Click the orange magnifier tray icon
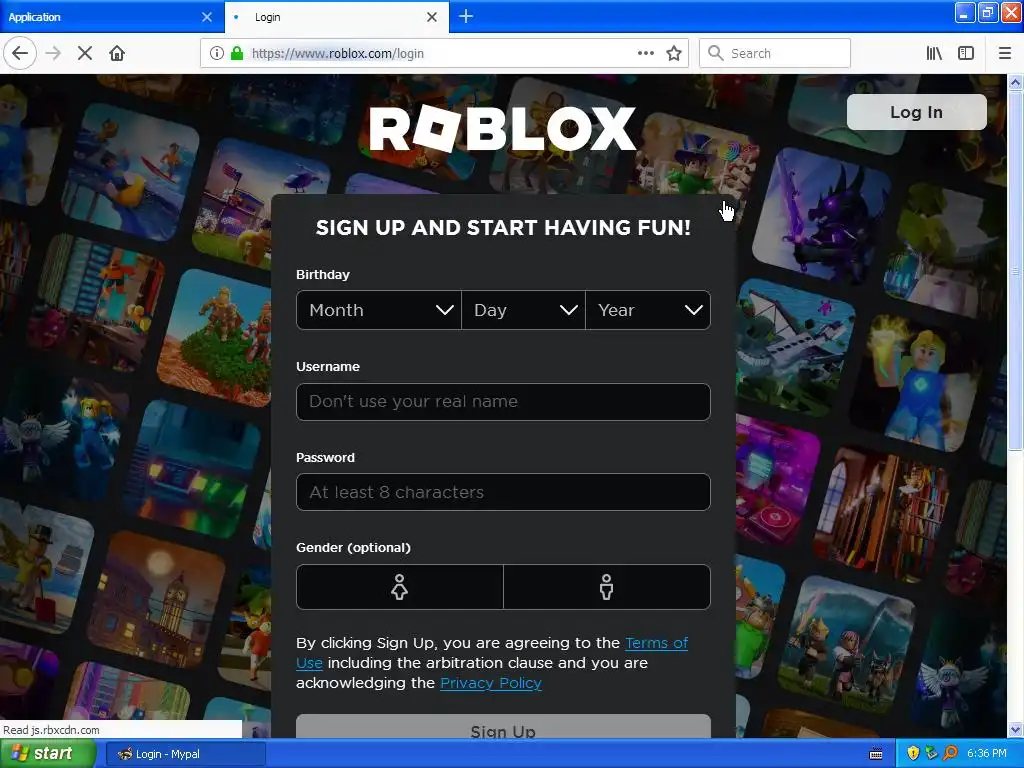 950,754
